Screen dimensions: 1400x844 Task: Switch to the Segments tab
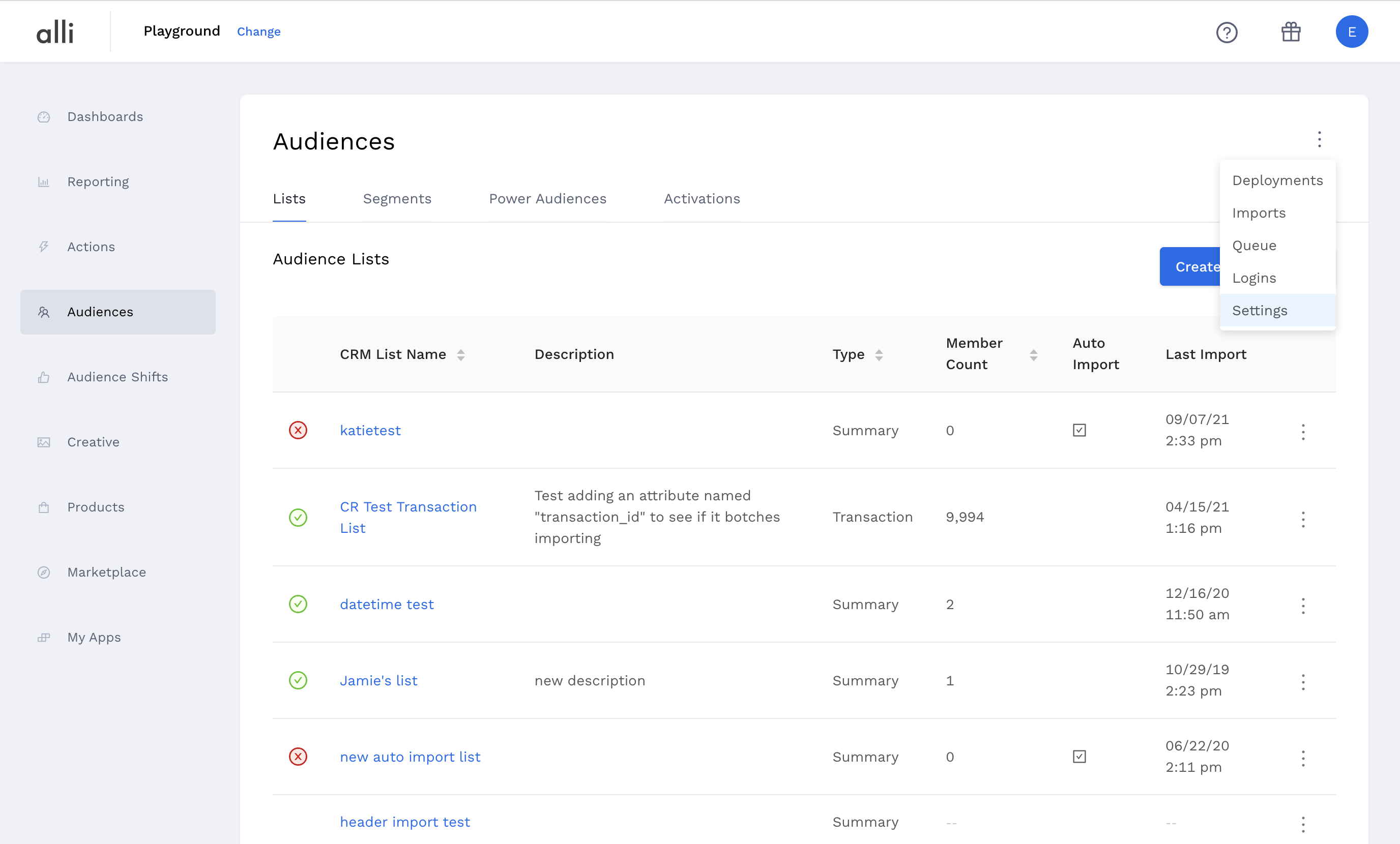397,199
